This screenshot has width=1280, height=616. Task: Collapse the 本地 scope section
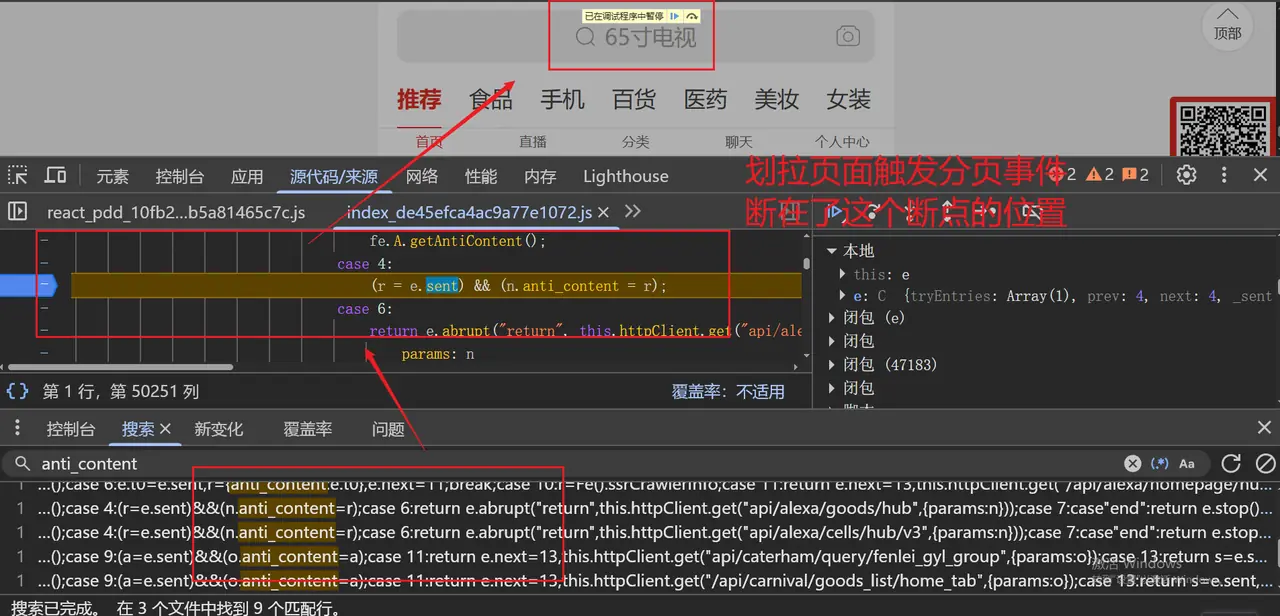831,250
